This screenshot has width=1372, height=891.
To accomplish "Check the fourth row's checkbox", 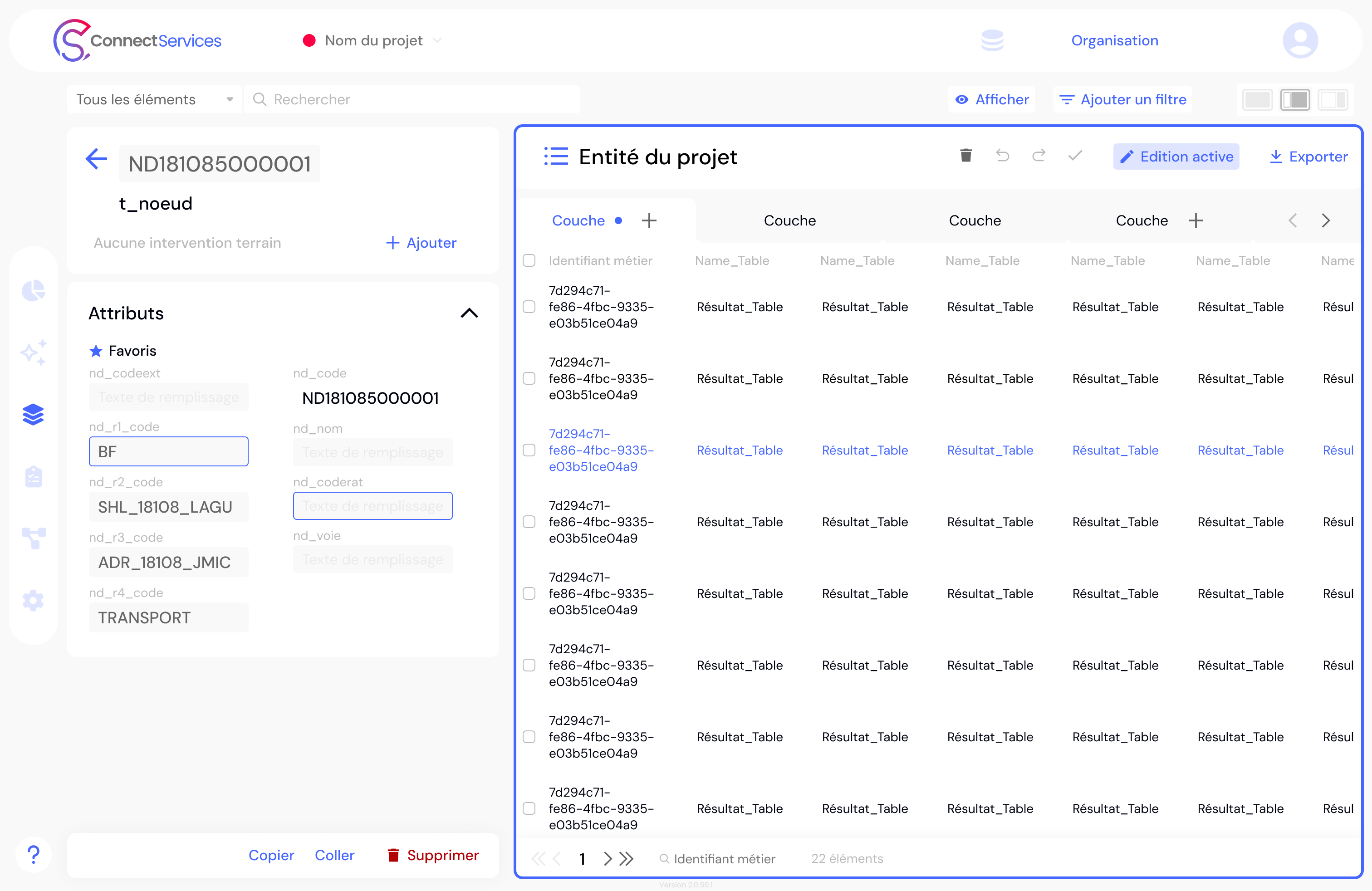I will click(x=529, y=522).
